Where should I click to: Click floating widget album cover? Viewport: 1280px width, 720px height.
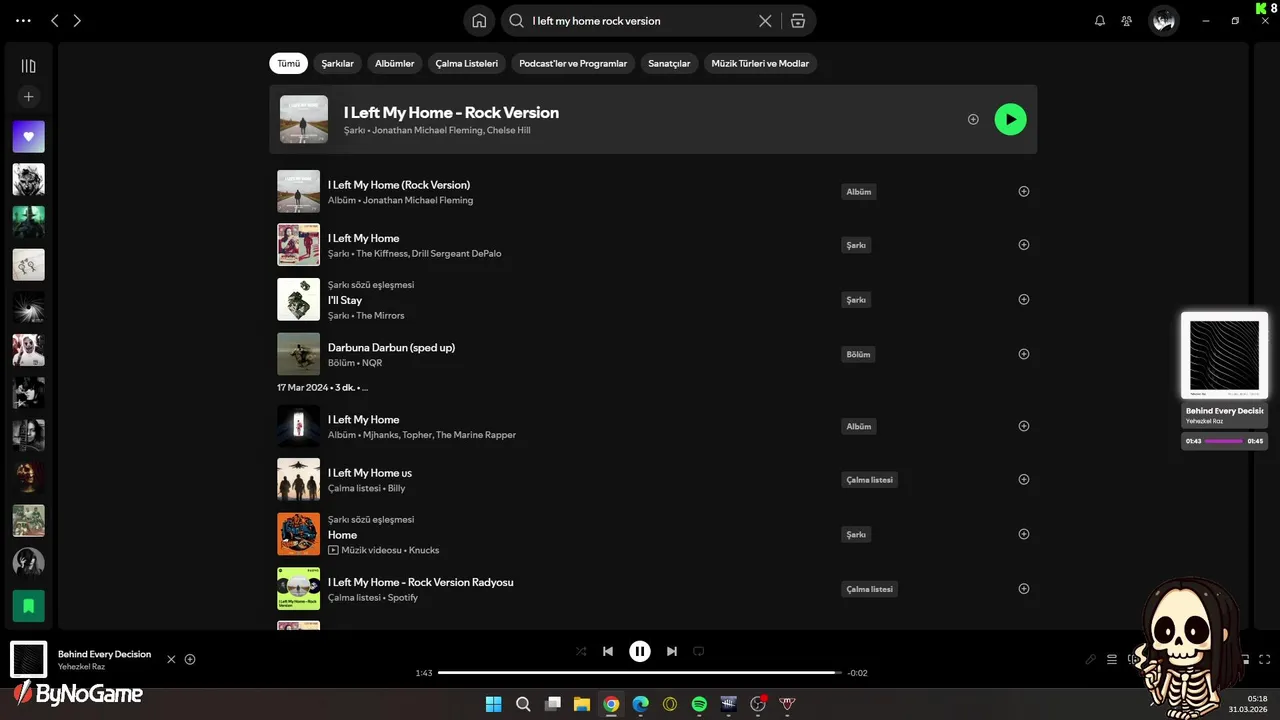[1224, 355]
